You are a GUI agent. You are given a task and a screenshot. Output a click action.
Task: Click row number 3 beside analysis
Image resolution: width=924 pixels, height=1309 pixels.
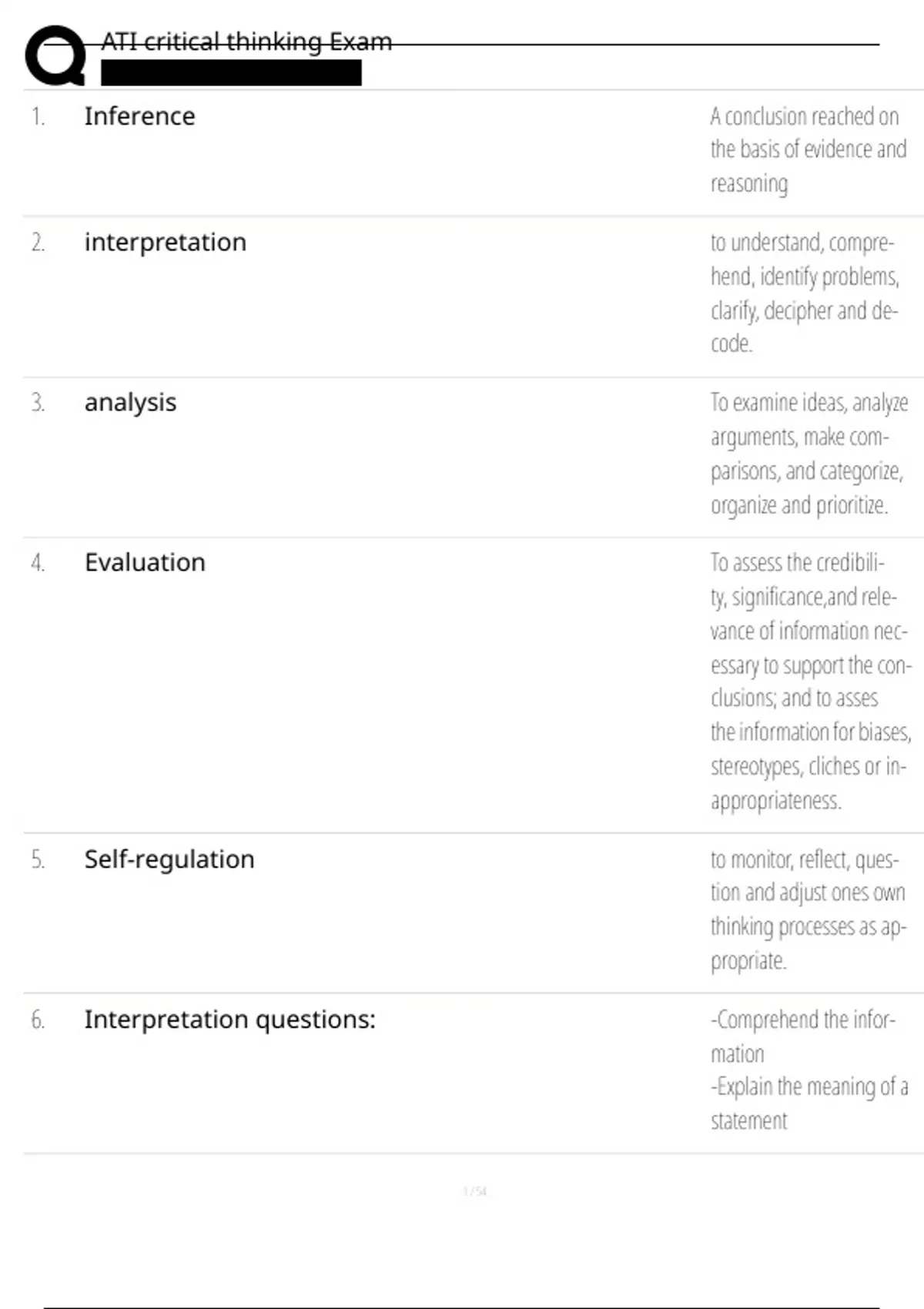pos(38,403)
